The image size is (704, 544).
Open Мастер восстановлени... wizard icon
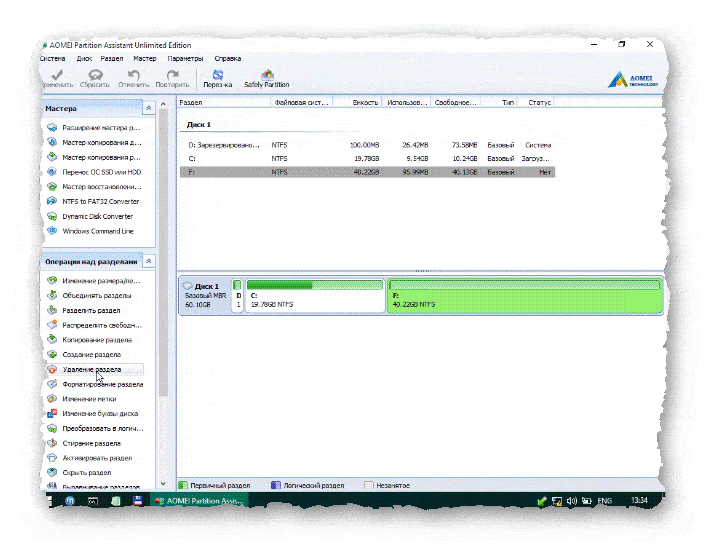coord(52,186)
